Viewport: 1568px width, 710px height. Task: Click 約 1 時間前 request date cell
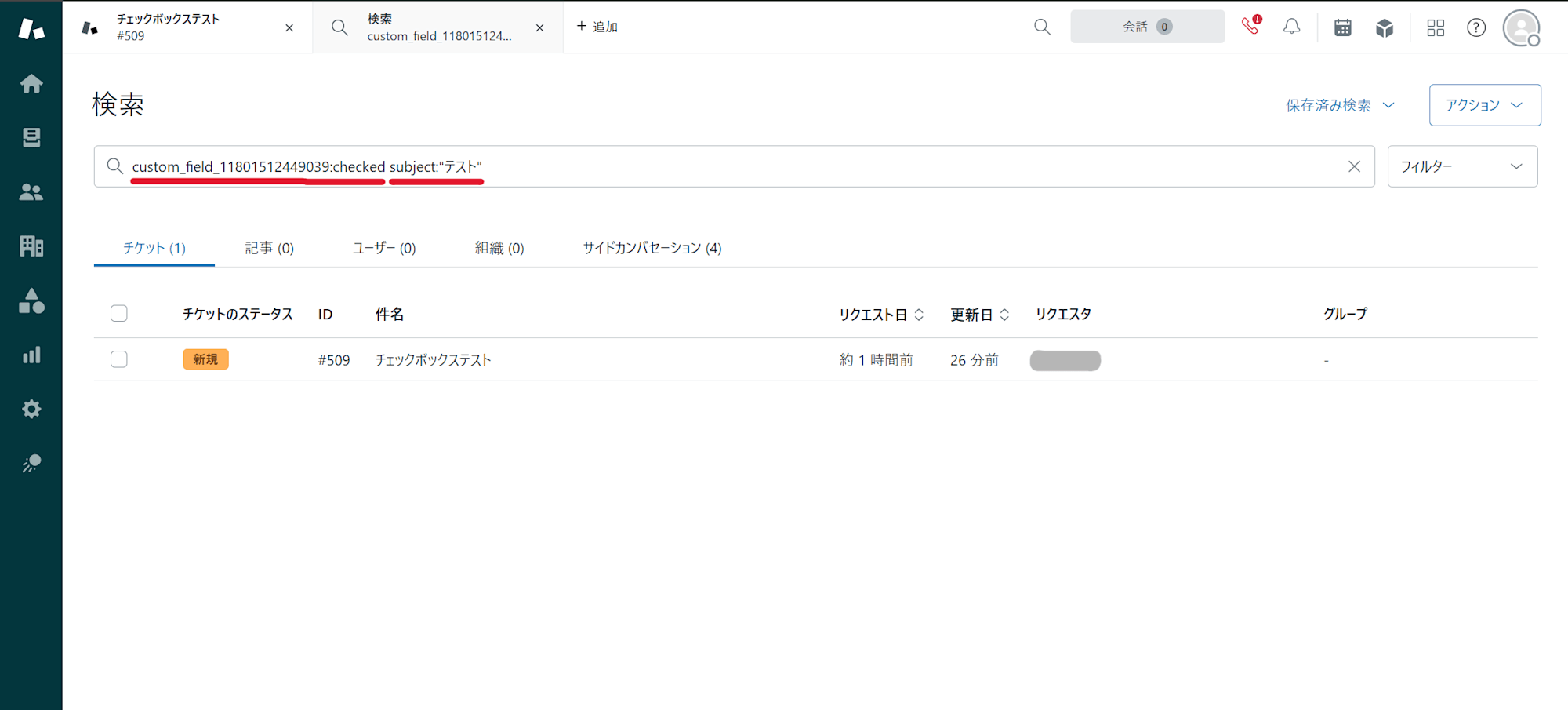pos(876,360)
